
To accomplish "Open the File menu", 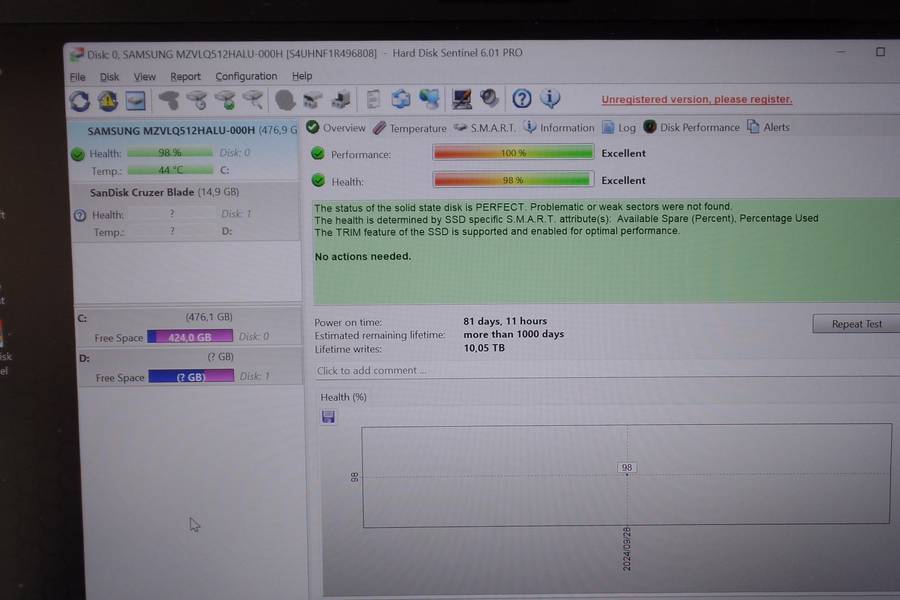I will tap(77, 76).
